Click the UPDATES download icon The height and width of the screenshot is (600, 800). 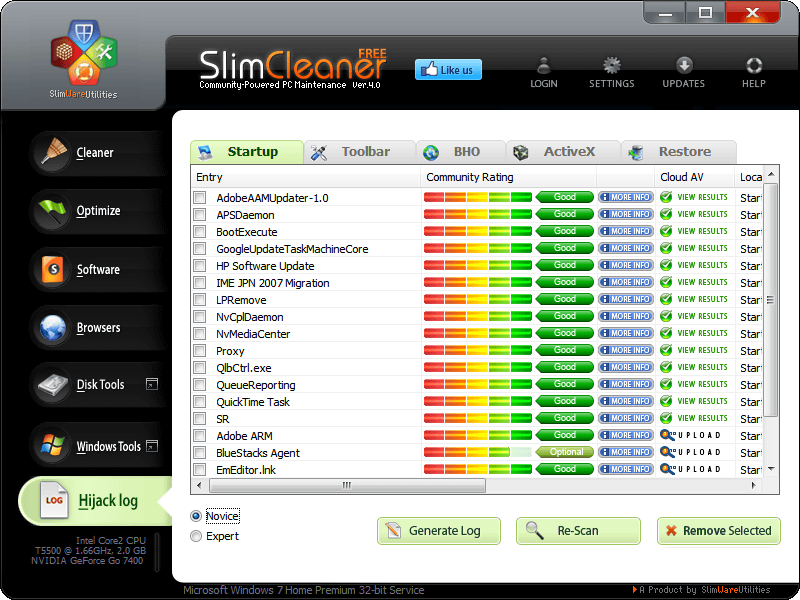pos(684,65)
